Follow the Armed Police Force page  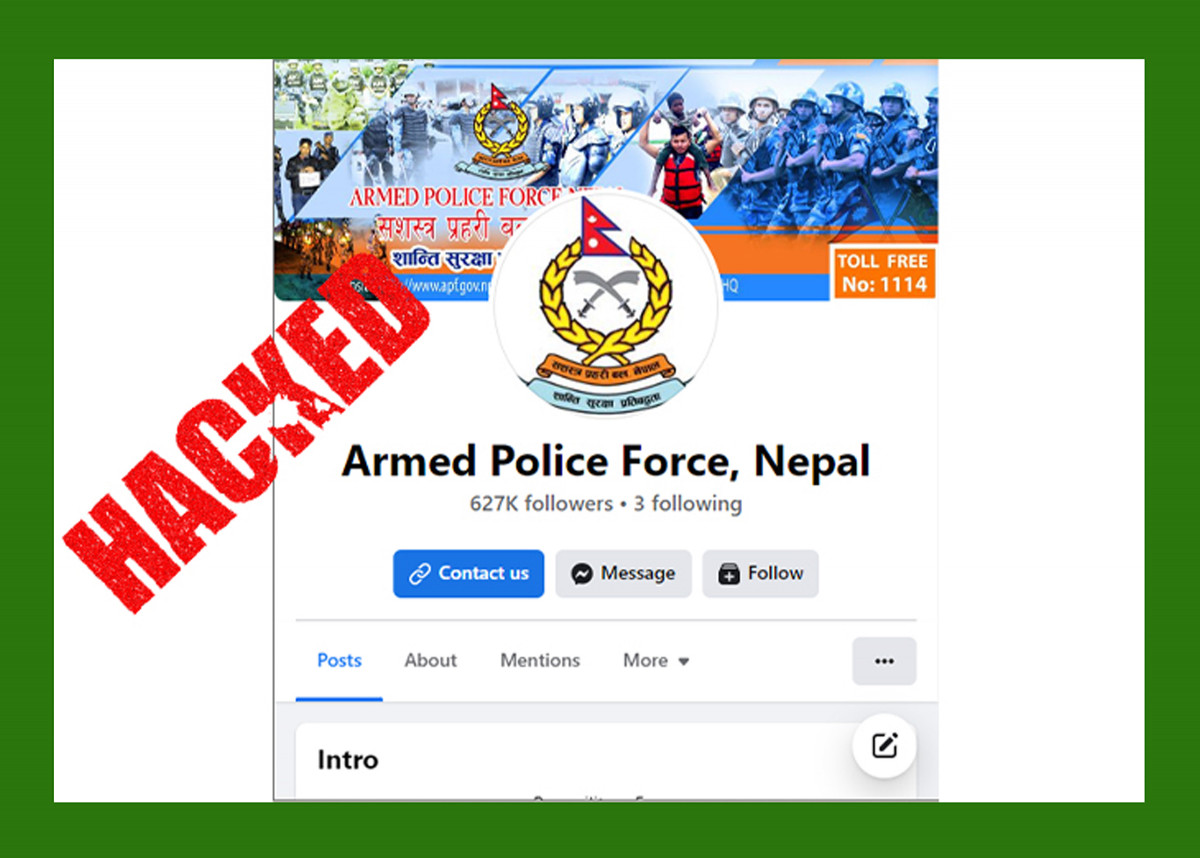point(760,574)
